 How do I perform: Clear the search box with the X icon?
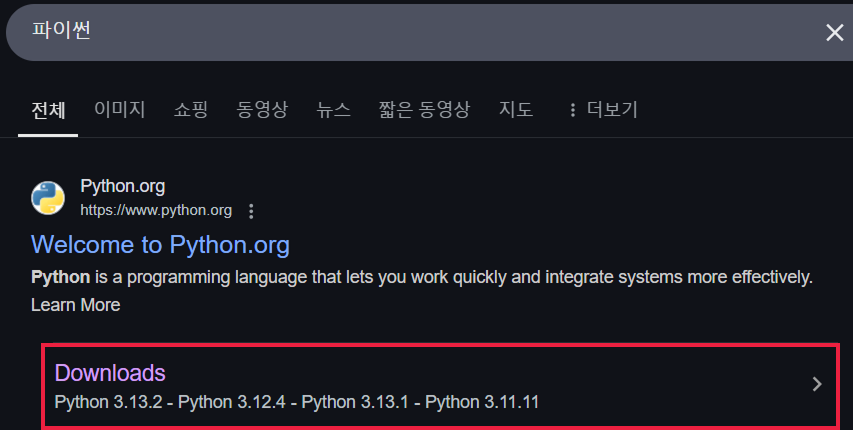(x=835, y=33)
